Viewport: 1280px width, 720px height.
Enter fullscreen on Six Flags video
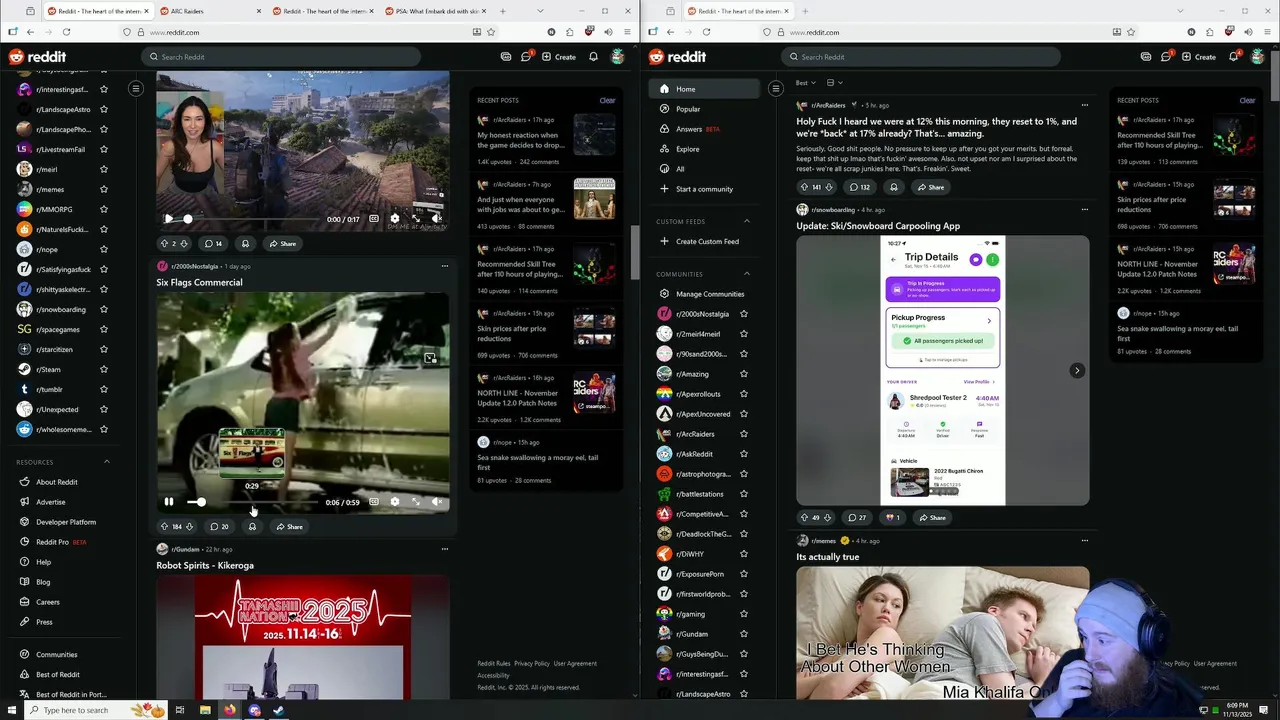pos(416,502)
